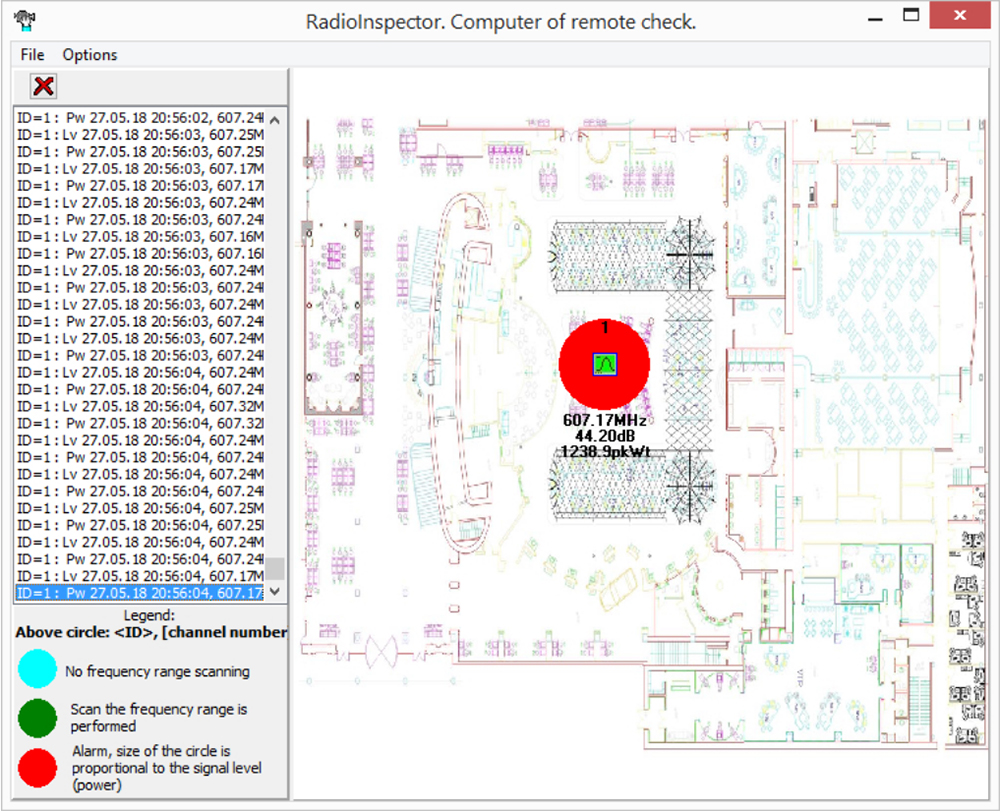Screen dimensions: 1000x811
Task: Select the first log entry at 20:56:02
Action: [x=140, y=118]
